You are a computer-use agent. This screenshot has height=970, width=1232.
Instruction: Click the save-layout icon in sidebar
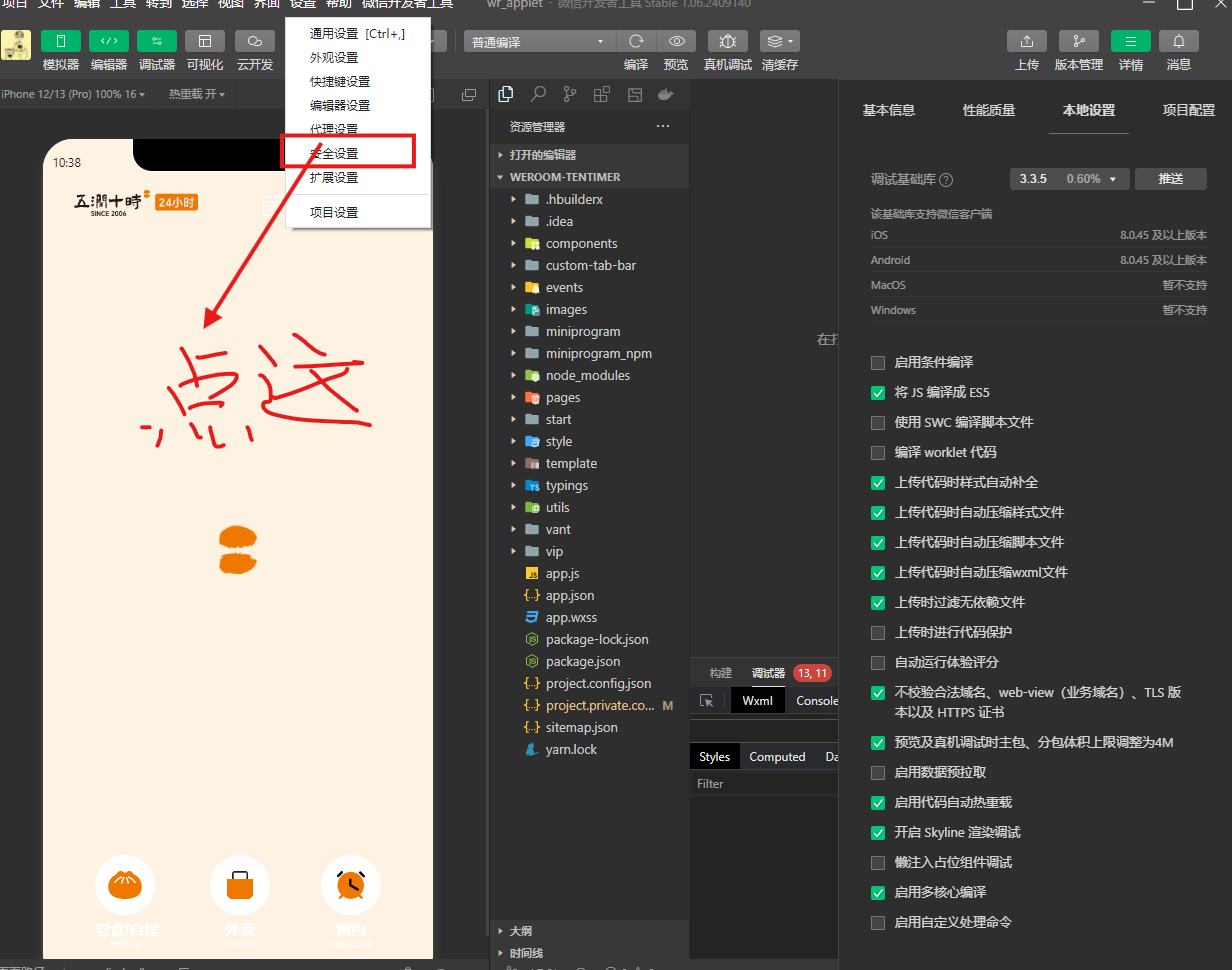click(x=634, y=95)
